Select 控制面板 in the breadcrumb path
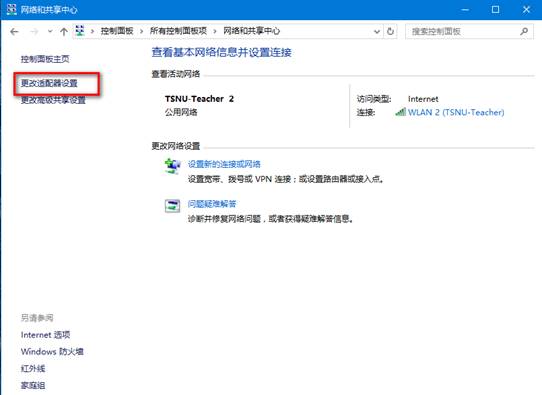 coord(117,31)
